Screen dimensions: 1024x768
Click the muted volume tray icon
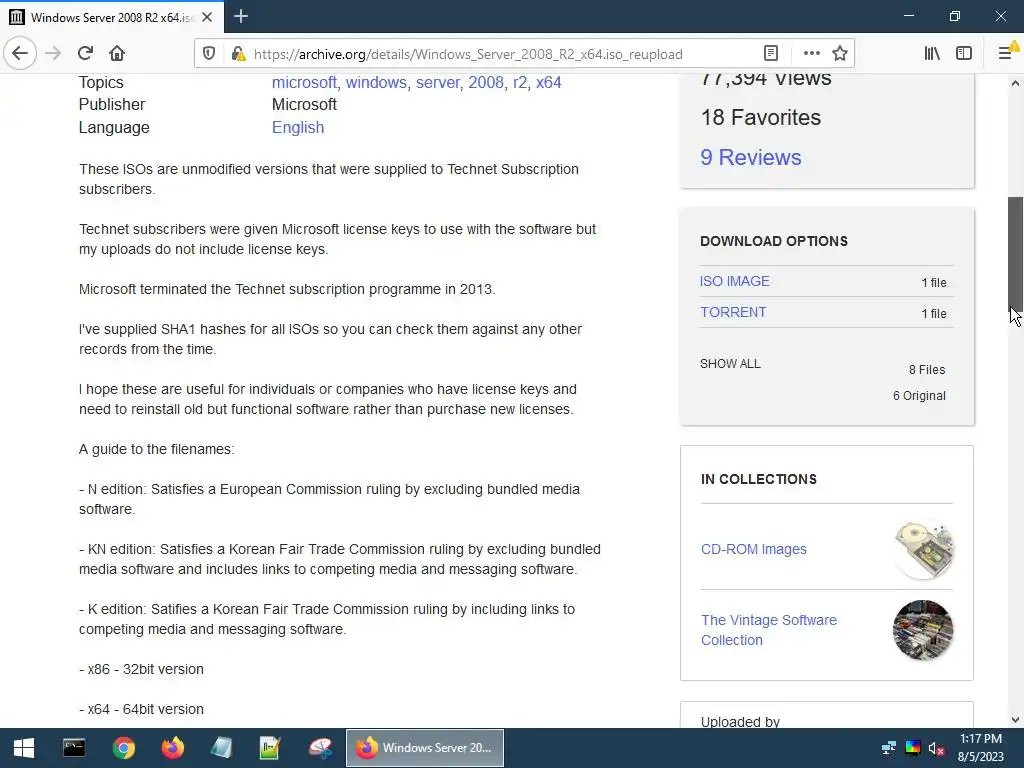click(x=936, y=748)
